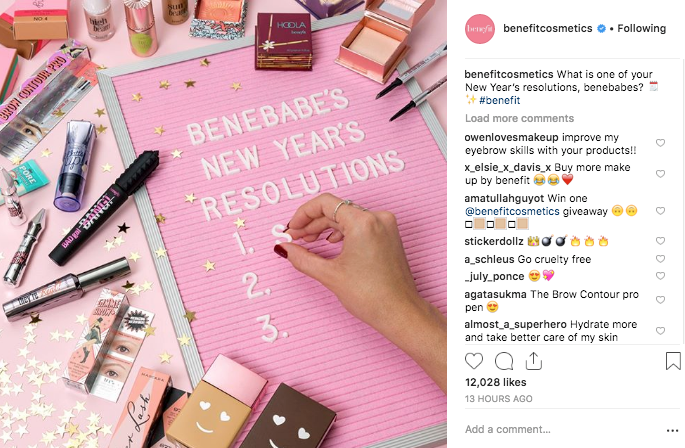
Task: Like a_schleus's comment heart
Action: (x=661, y=259)
